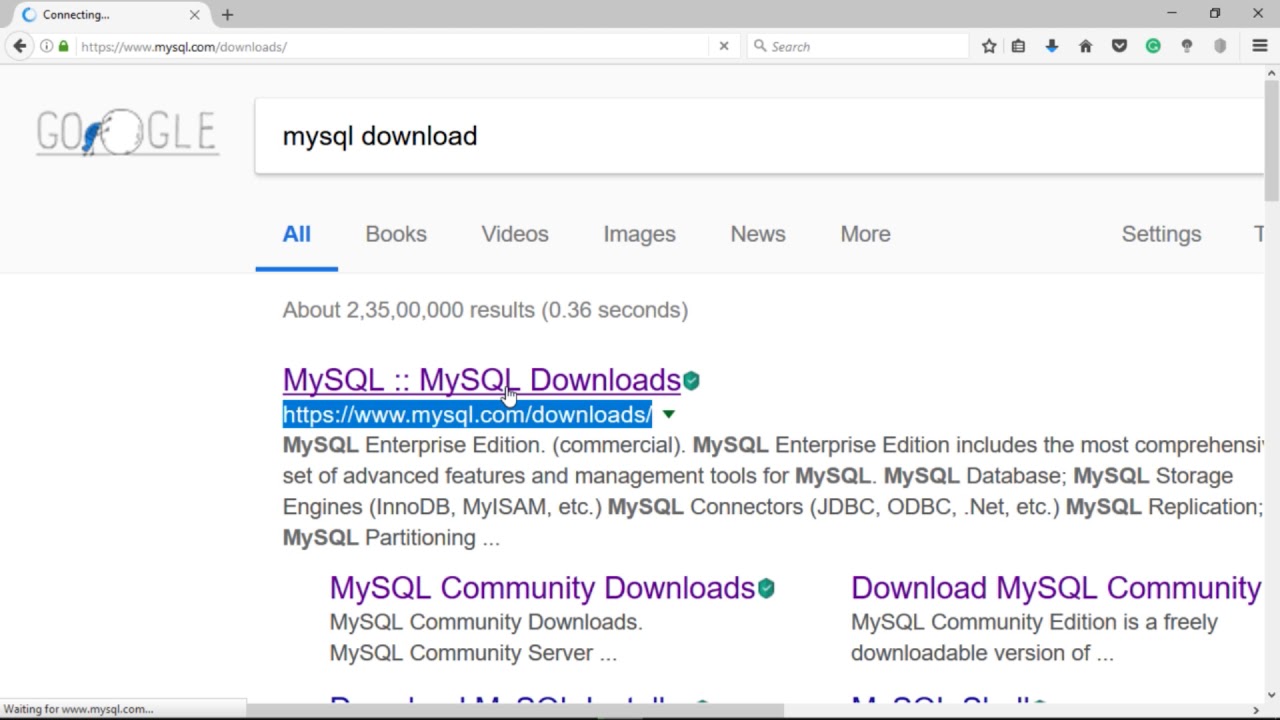Click the verified badge beside MySQL Community Downloads
1280x720 pixels.
tap(766, 589)
